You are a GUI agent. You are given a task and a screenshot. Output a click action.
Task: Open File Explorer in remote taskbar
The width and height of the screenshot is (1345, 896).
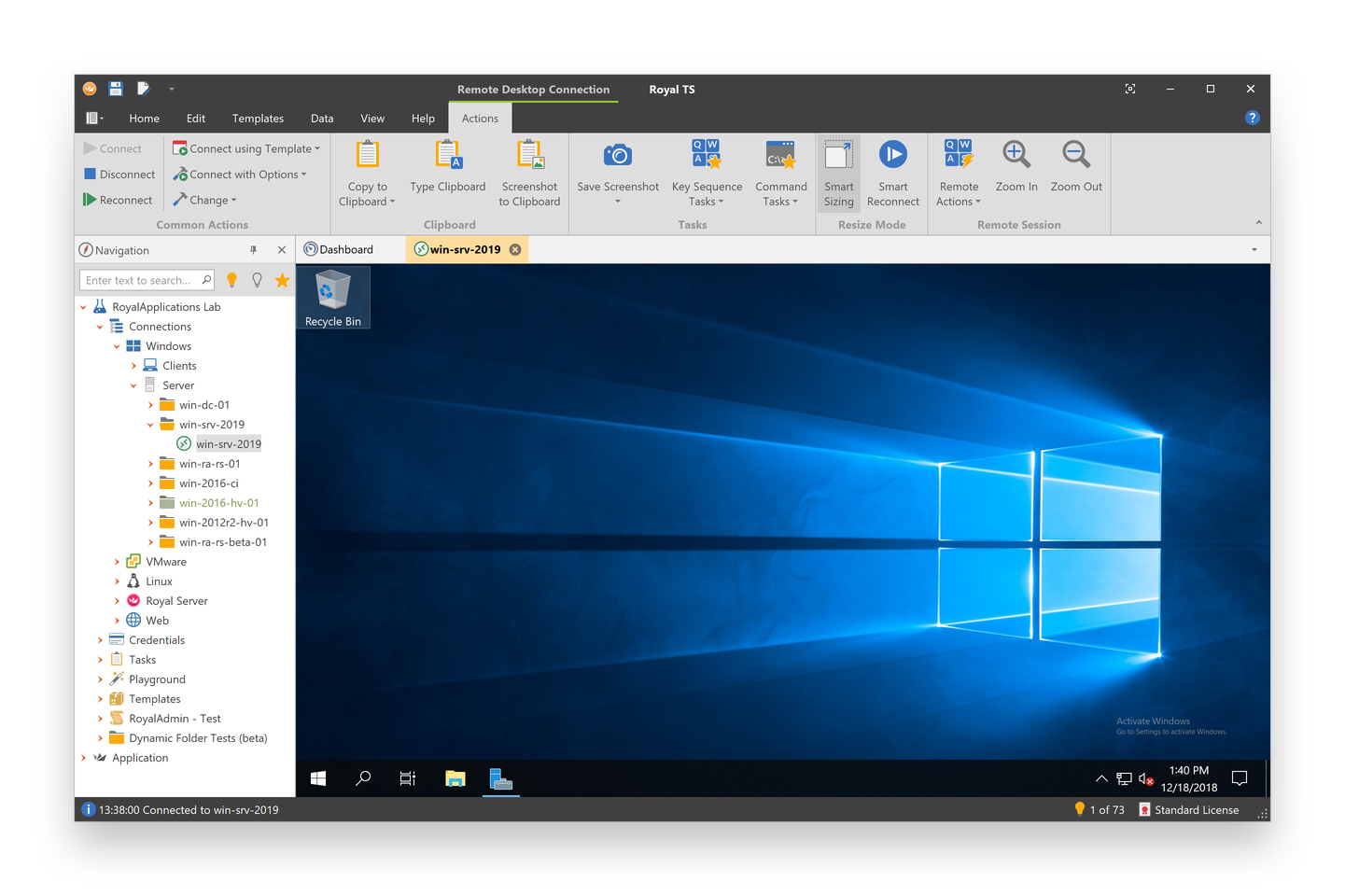click(x=455, y=778)
